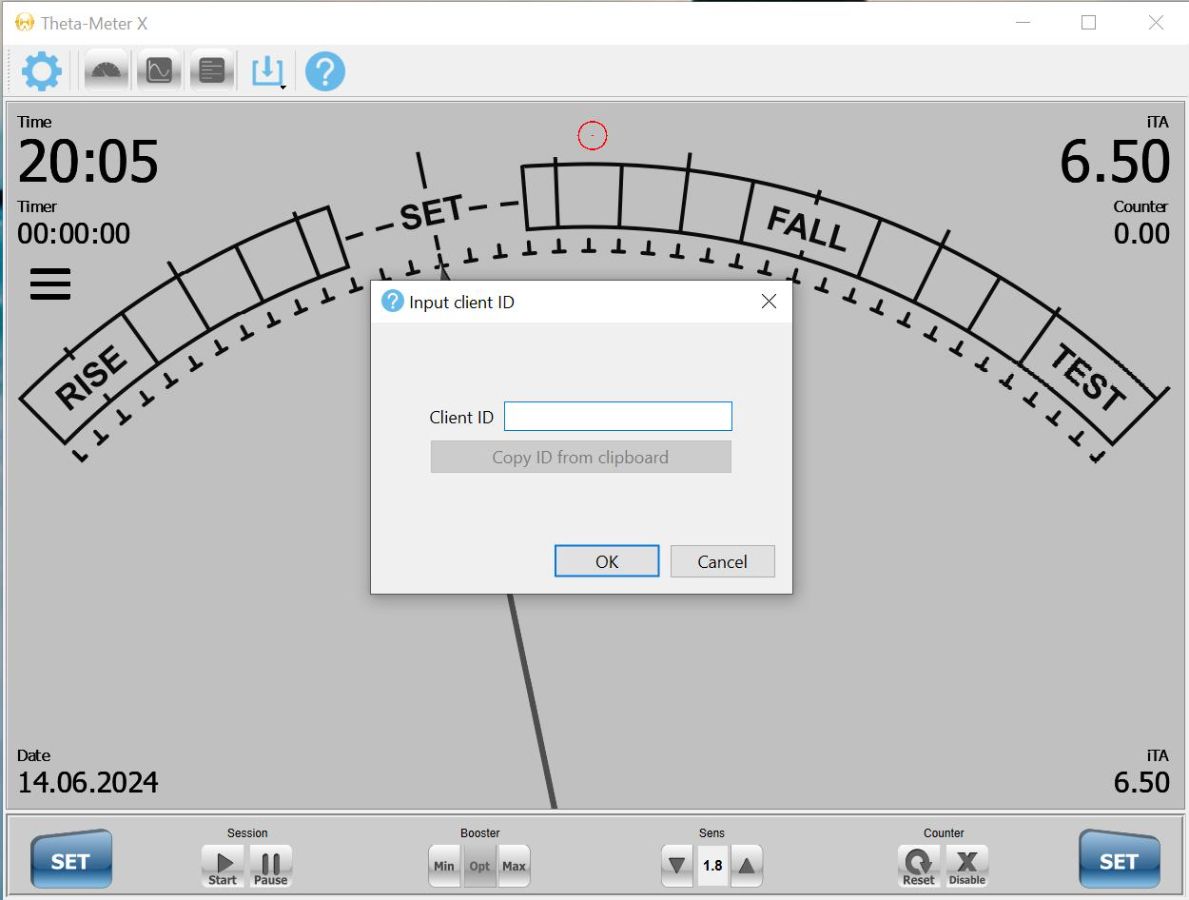The width and height of the screenshot is (1189, 900).
Task: Click the Counter value 0.00
Action: click(1141, 234)
